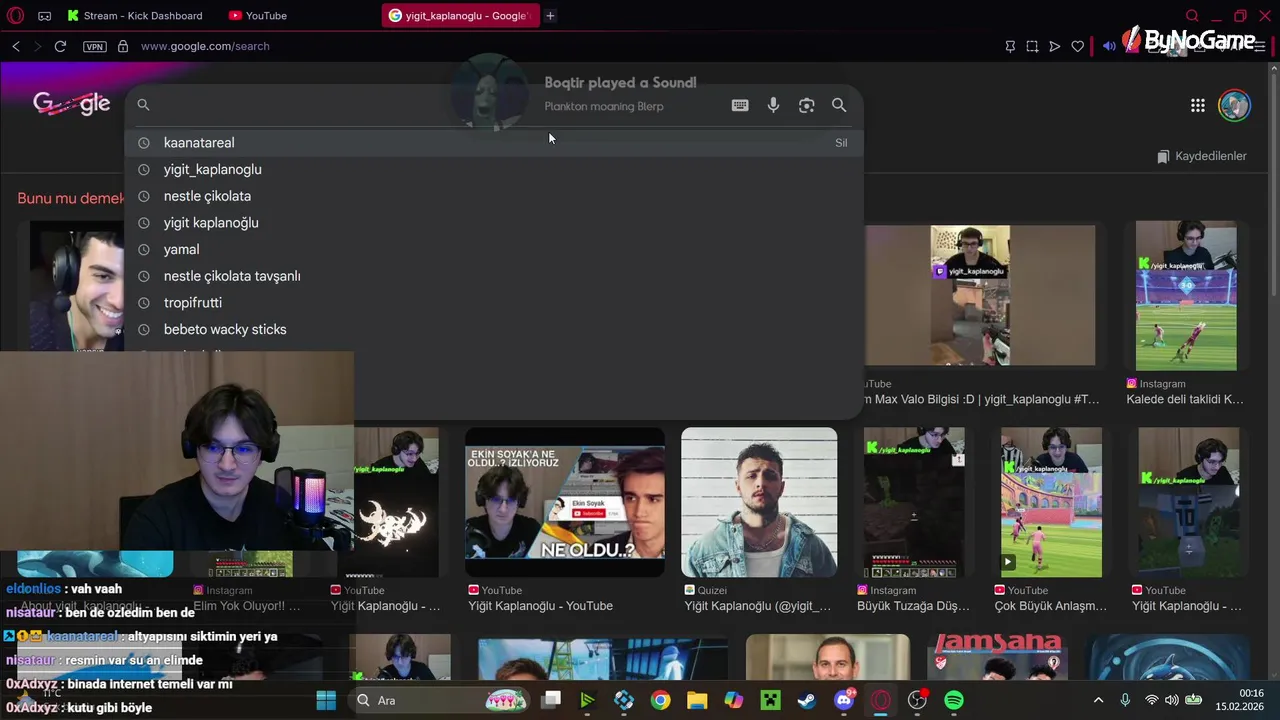
Task: Reload the current page
Action: [60, 46]
